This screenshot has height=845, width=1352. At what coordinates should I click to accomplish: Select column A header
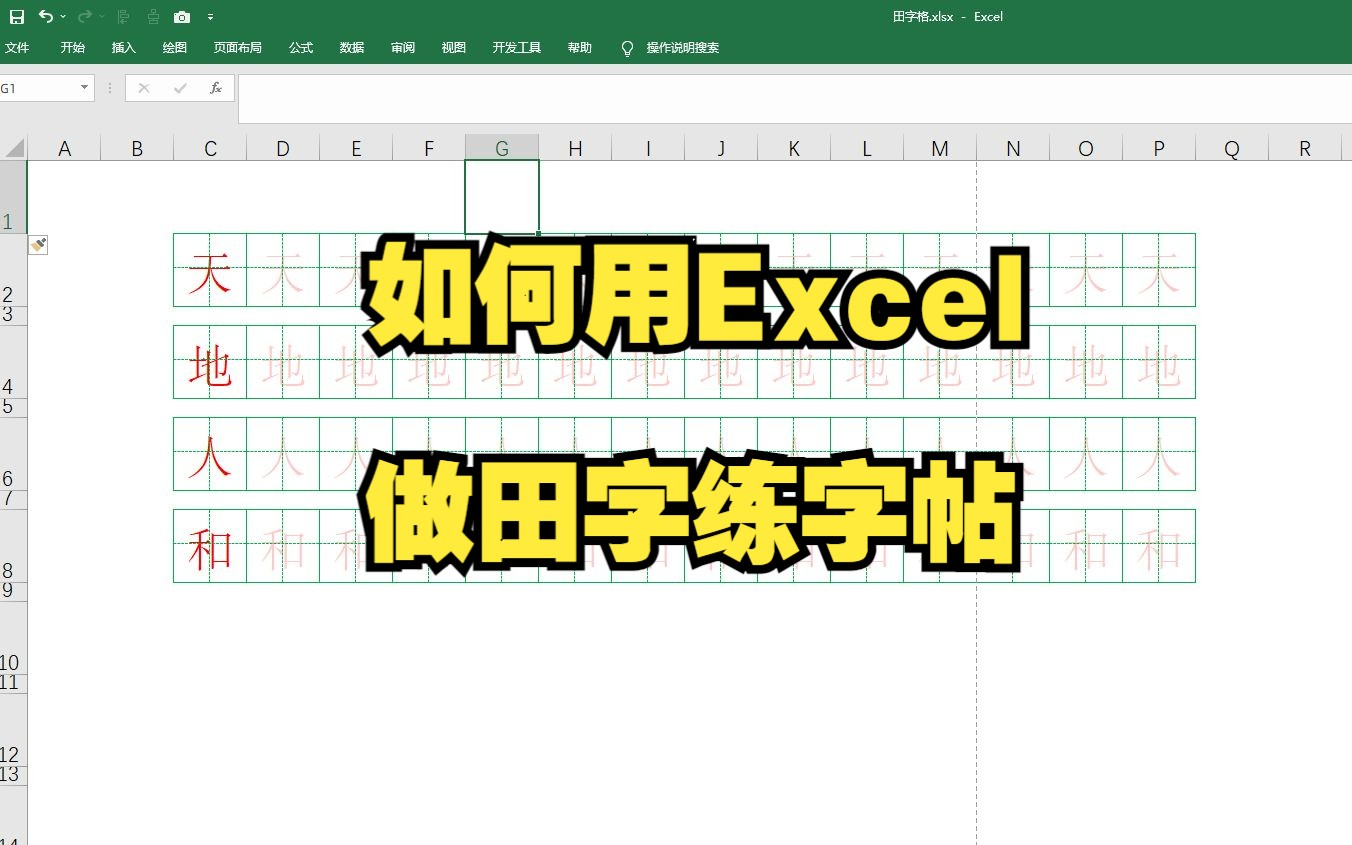(64, 149)
